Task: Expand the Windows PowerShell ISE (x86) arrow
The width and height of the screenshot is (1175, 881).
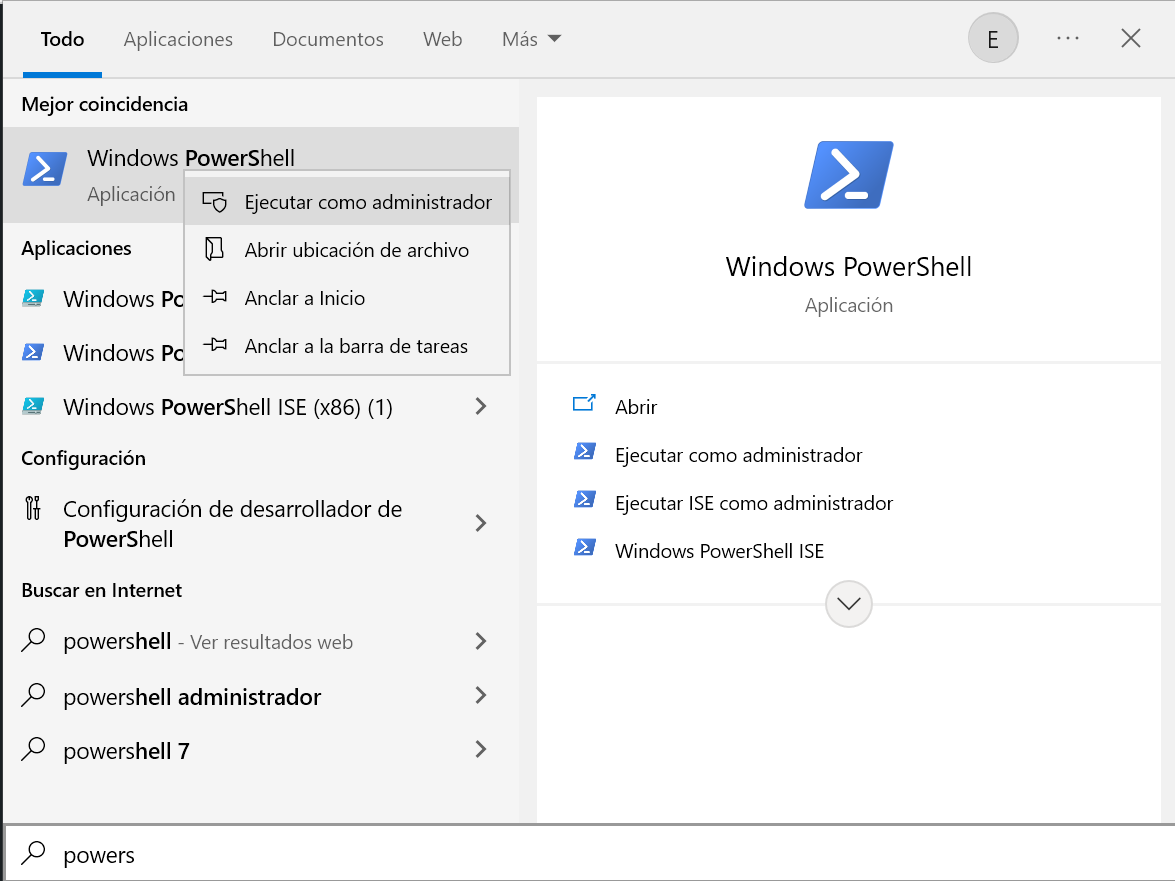Action: coord(481,406)
